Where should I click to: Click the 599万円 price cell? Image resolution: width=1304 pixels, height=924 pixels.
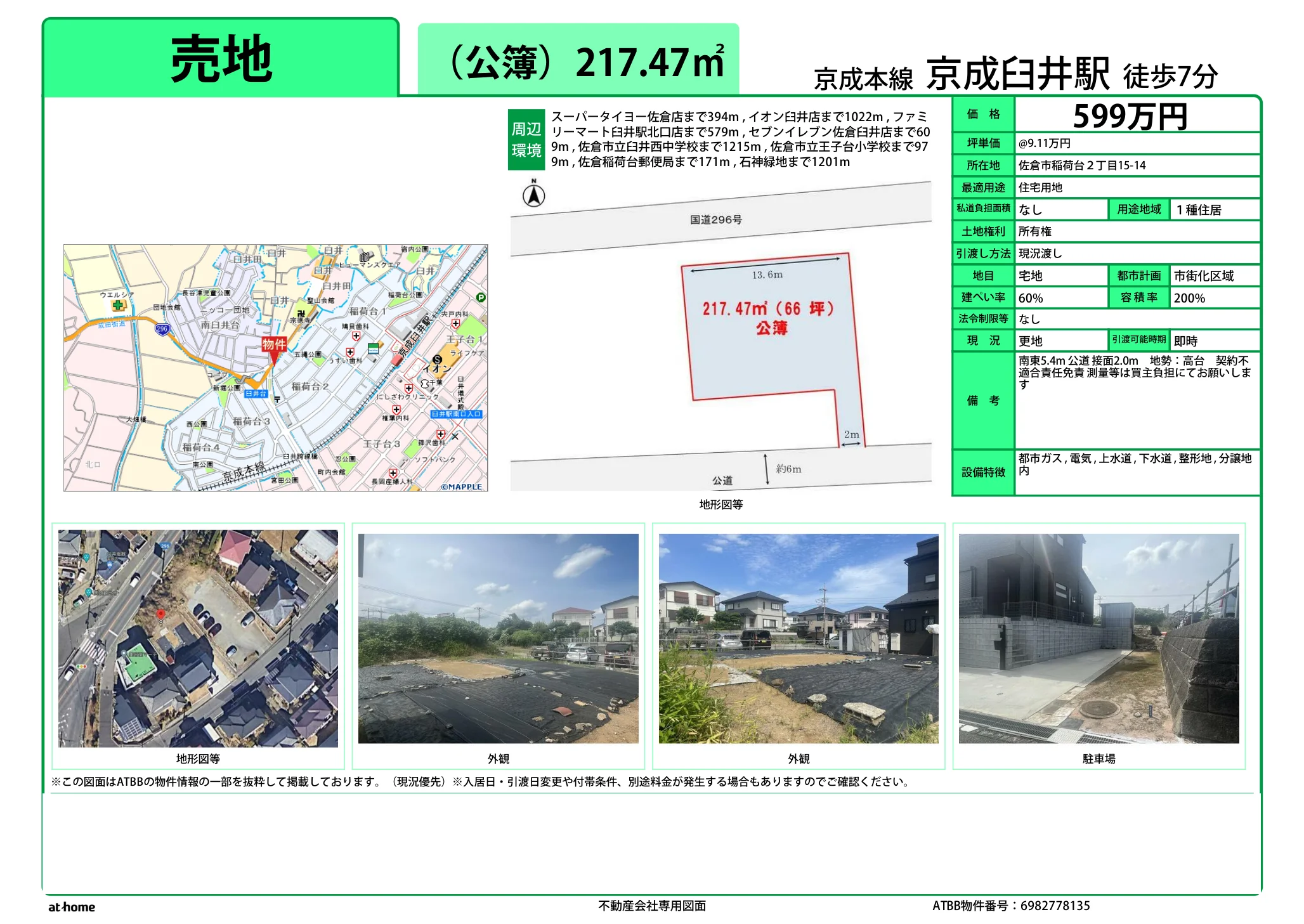(x=1130, y=116)
